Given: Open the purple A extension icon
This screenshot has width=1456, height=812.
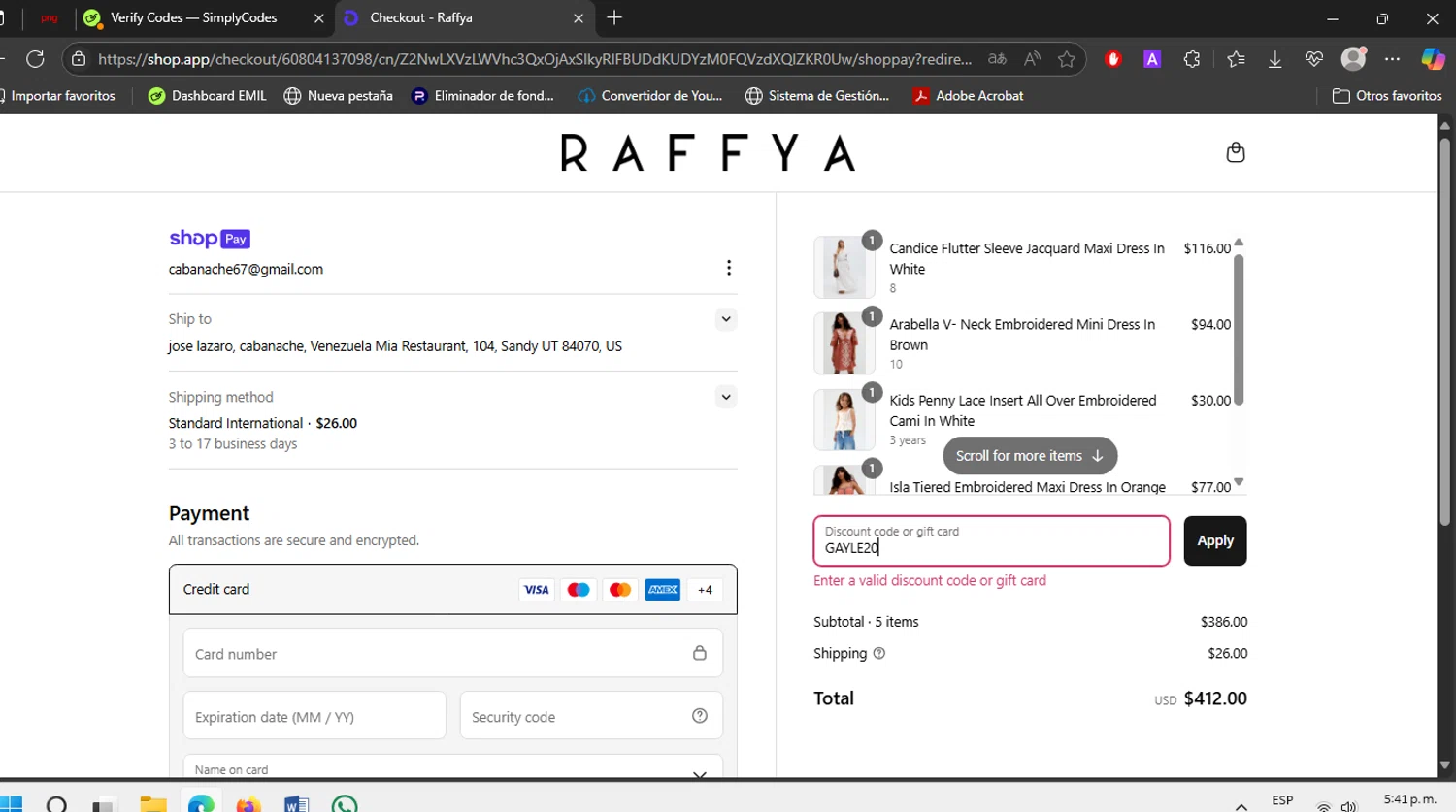Looking at the screenshot, I should (x=1152, y=59).
